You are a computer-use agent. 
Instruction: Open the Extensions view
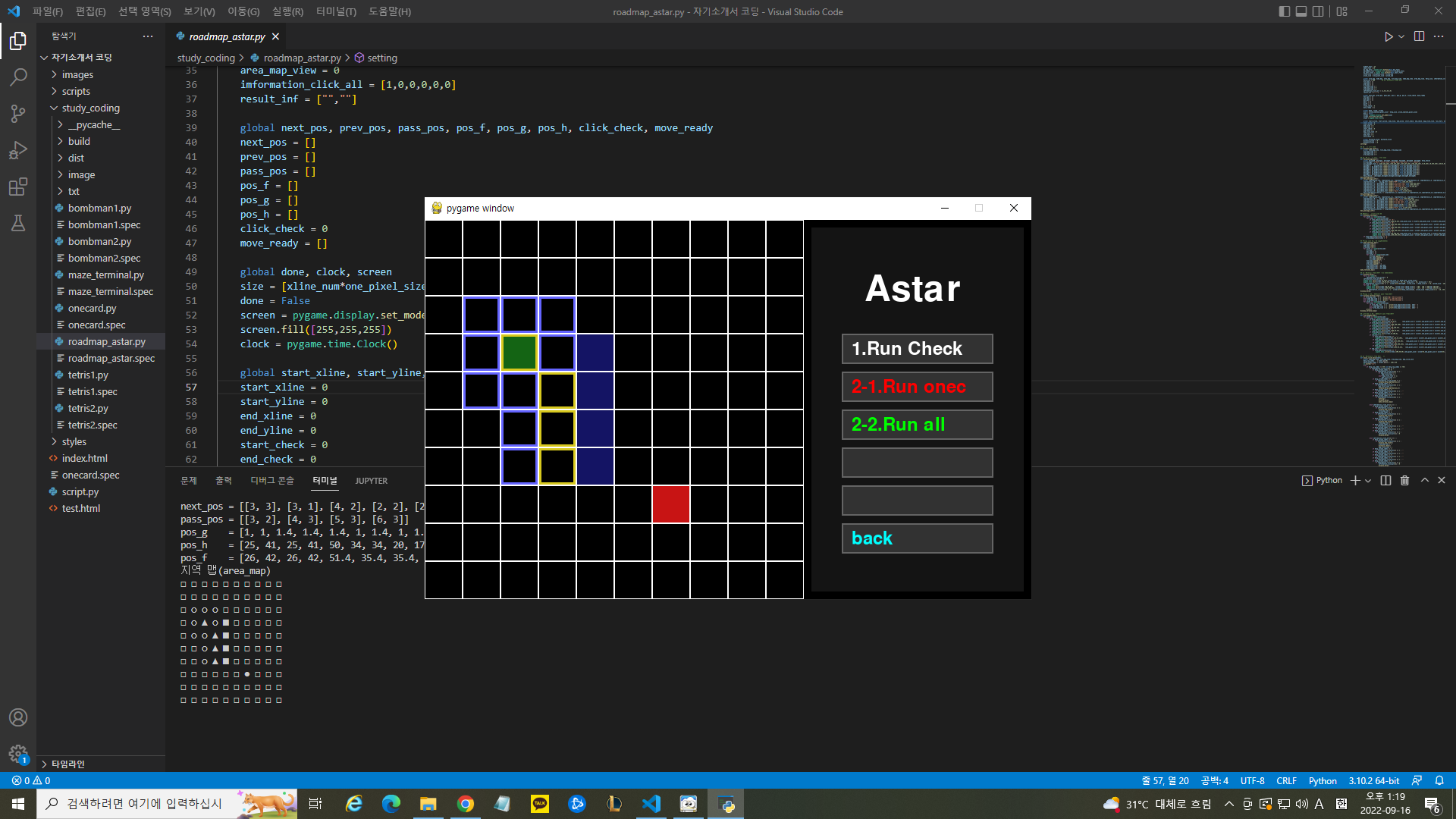point(18,187)
